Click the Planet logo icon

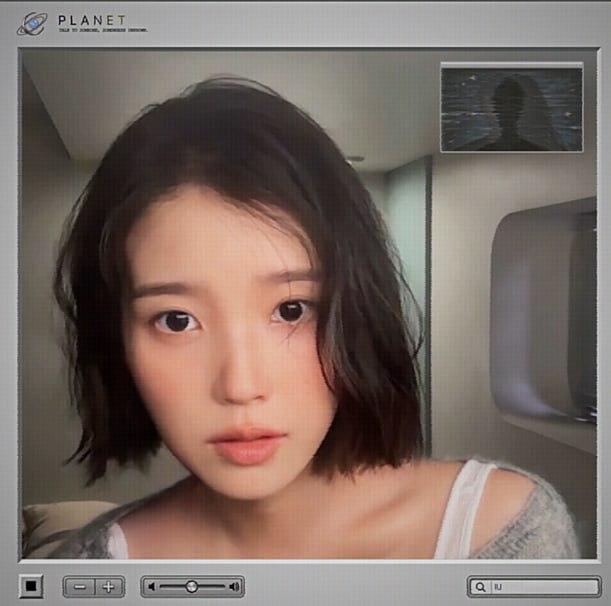pos(32,23)
